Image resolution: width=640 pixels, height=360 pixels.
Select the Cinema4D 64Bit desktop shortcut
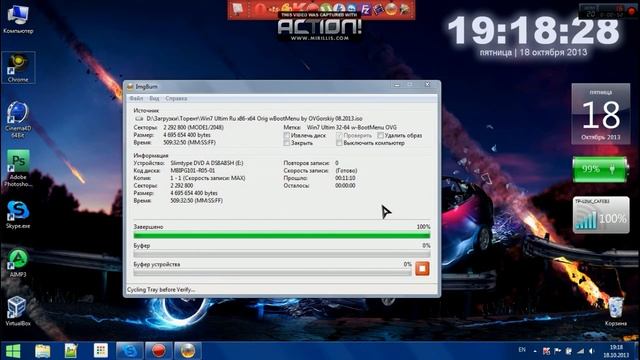18,119
